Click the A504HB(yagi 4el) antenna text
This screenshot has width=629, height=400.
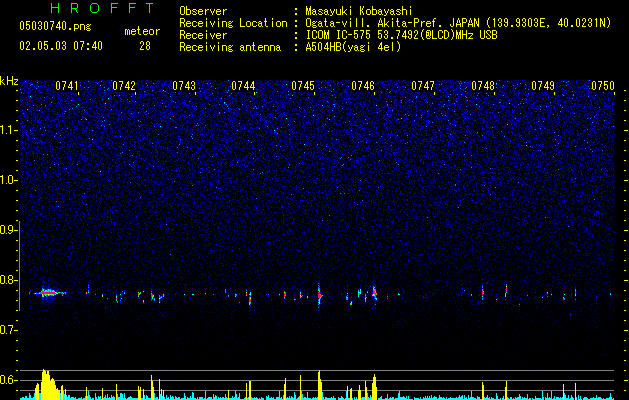(353, 47)
